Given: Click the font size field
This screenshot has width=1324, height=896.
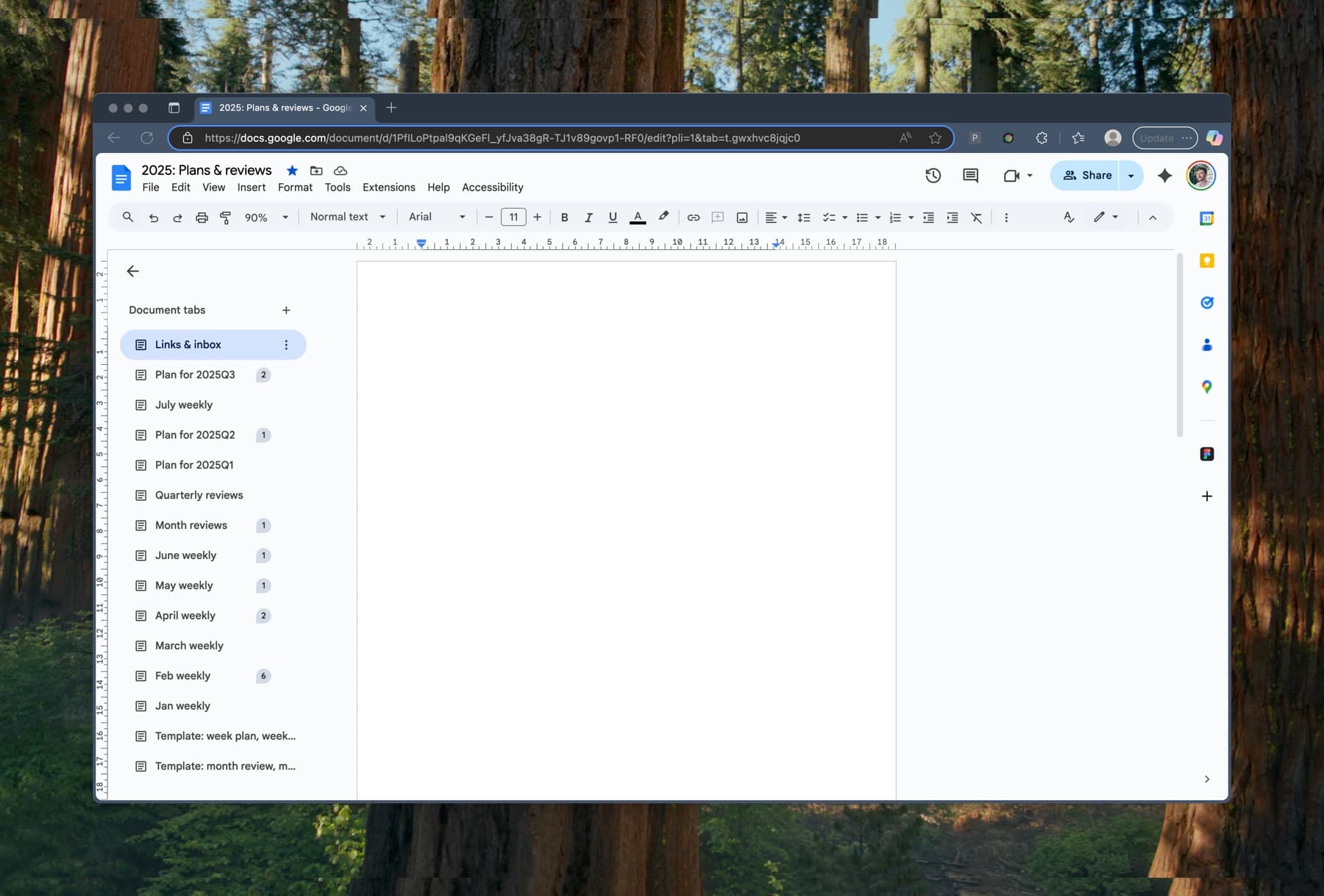Looking at the screenshot, I should tap(513, 217).
